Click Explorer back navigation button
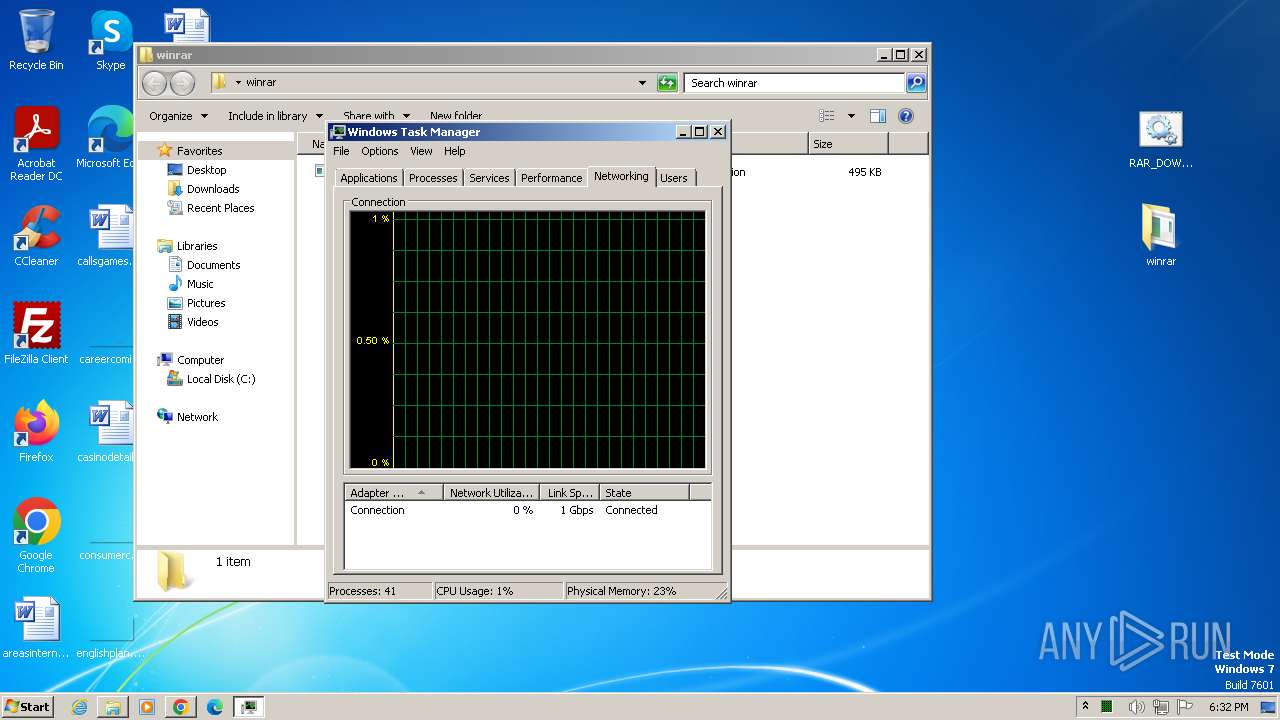Viewport: 1280px width, 720px height. [x=154, y=83]
